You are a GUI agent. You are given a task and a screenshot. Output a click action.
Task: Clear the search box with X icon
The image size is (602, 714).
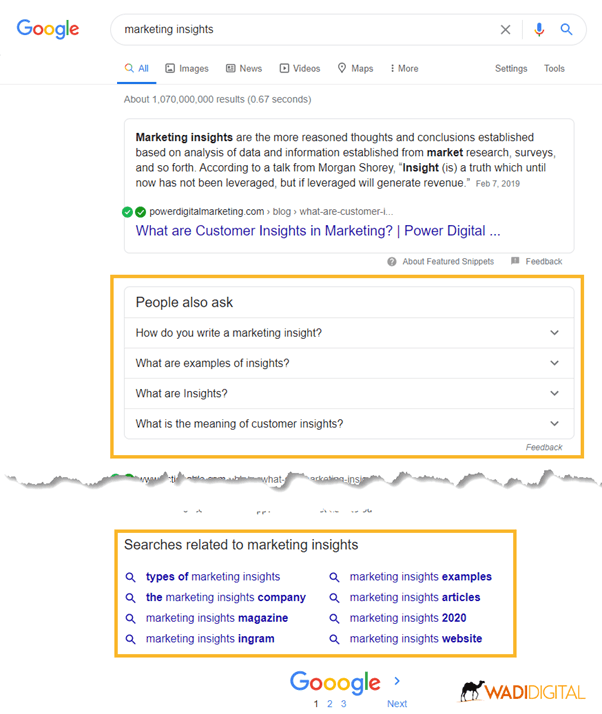[x=505, y=30]
